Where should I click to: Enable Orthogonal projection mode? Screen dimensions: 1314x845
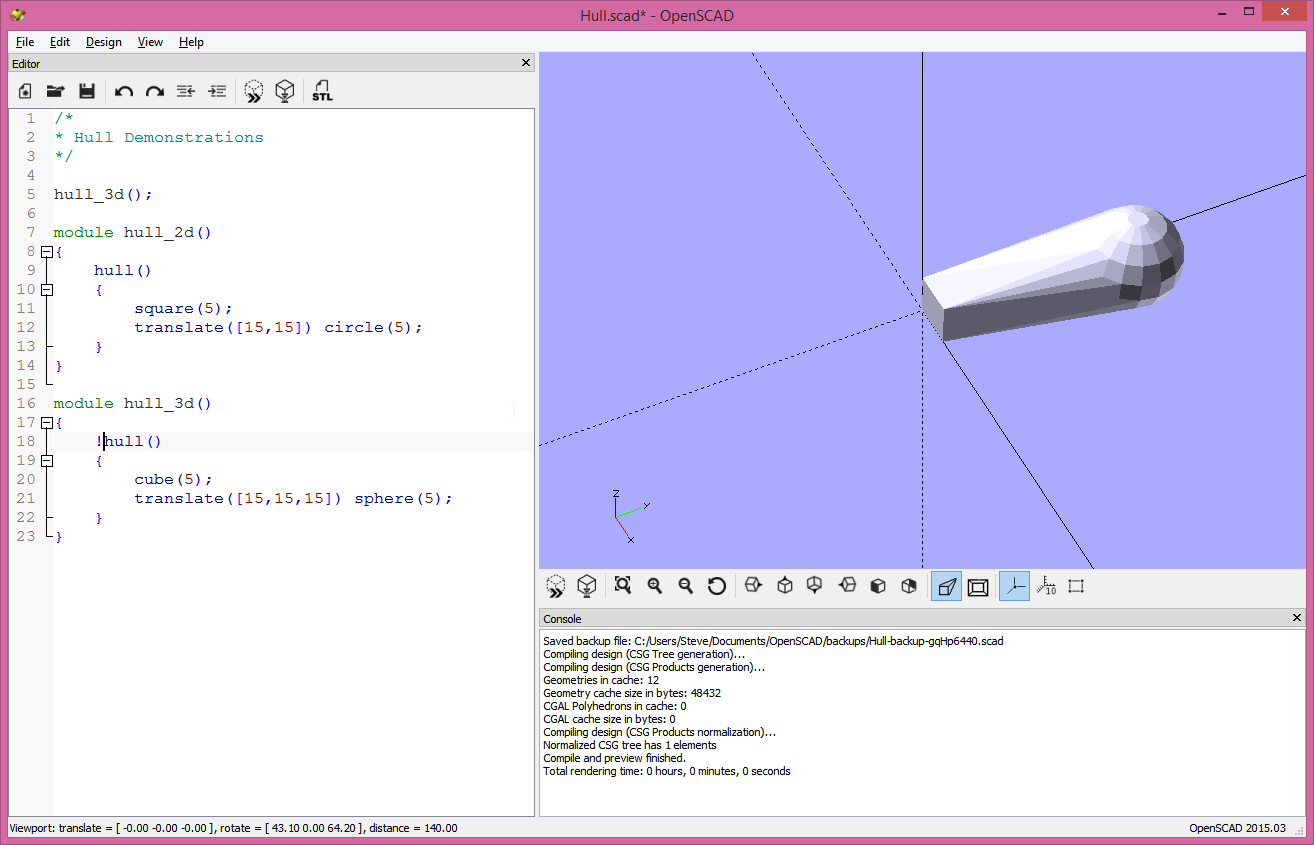[x=977, y=586]
